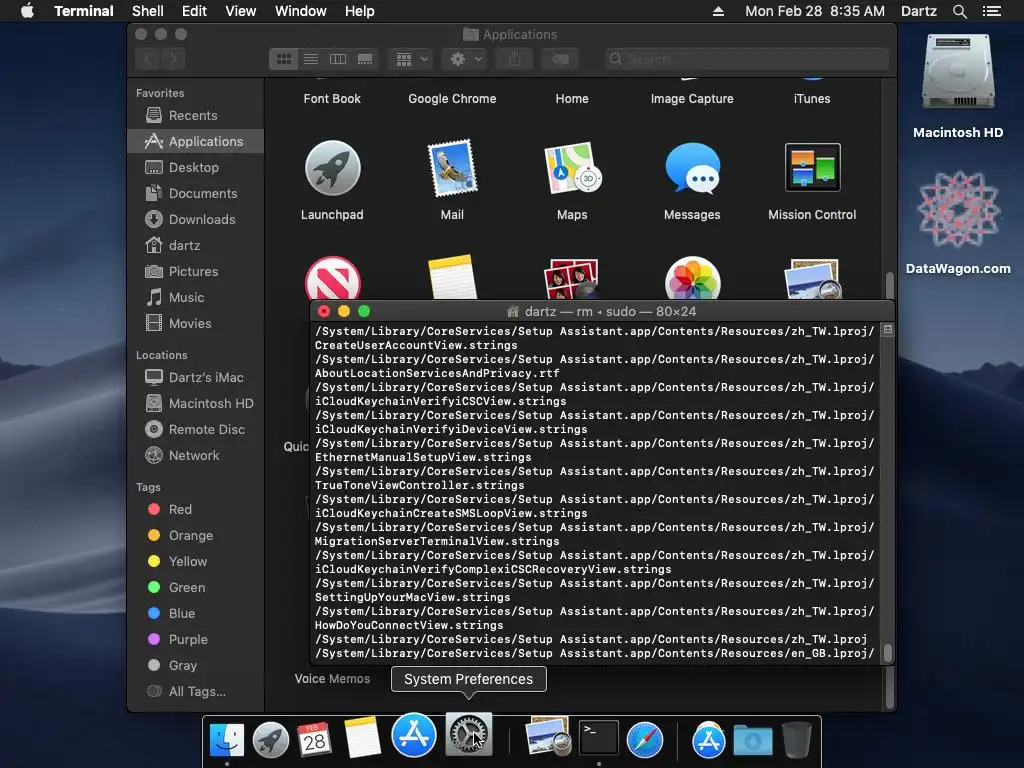Screen dimensions: 1024x768
Task: Open Downloads folder in the Dock
Action: click(x=752, y=740)
